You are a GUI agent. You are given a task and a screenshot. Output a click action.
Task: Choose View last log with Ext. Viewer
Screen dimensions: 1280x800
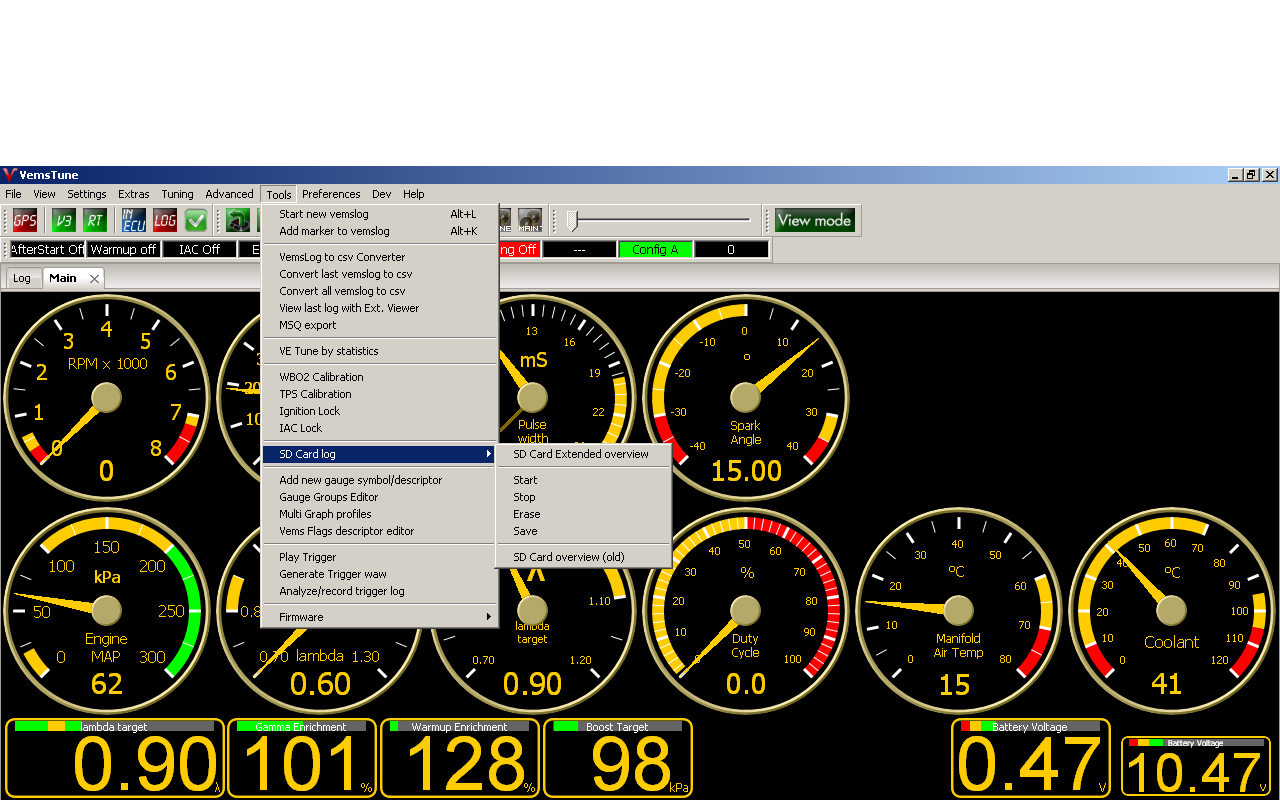380,308
